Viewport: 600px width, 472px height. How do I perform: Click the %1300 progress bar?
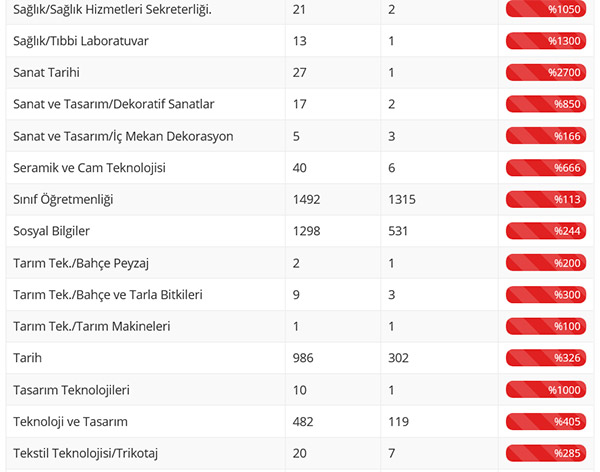pyautogui.click(x=546, y=41)
